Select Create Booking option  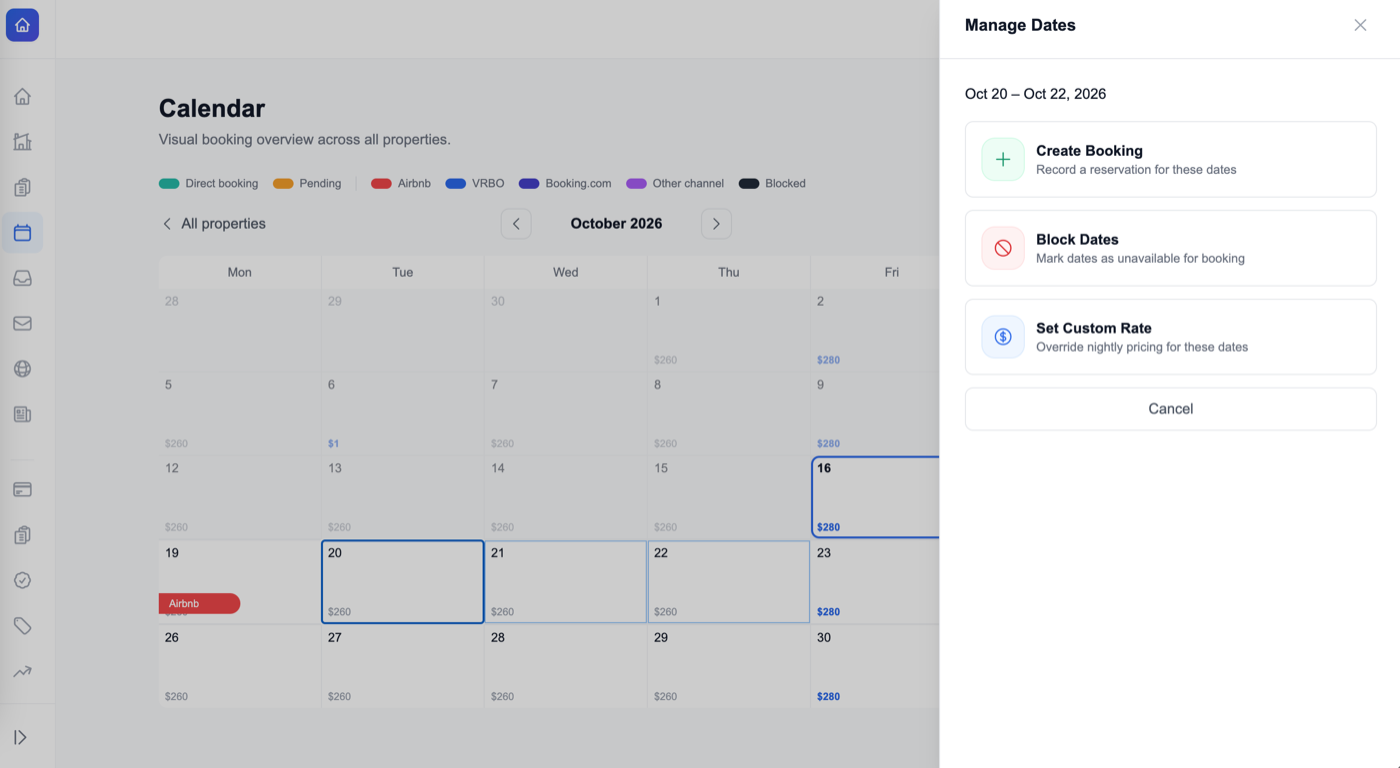(x=1170, y=160)
